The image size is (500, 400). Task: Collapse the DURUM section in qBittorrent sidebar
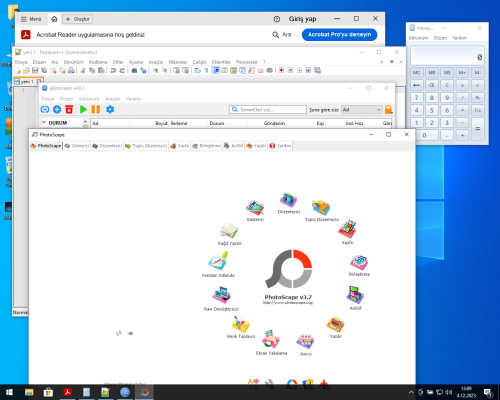coord(44,123)
